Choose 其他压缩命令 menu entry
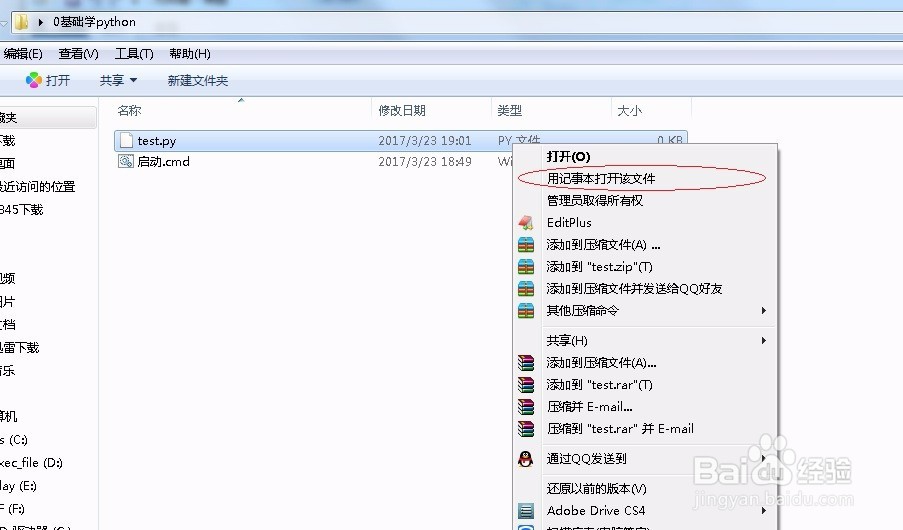The height and width of the screenshot is (530, 903). [582, 311]
